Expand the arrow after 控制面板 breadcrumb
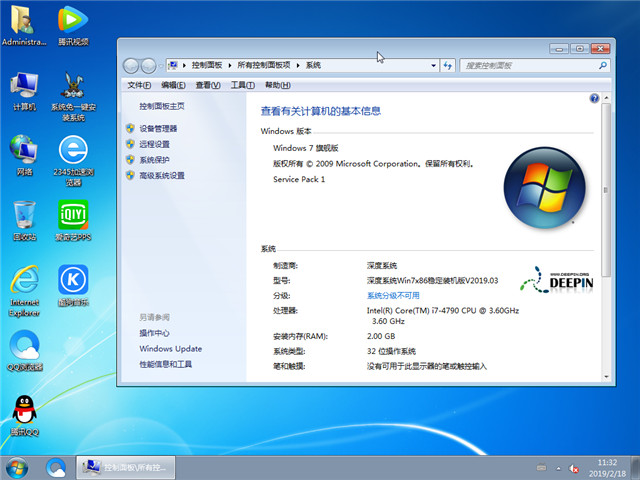 tap(230, 65)
